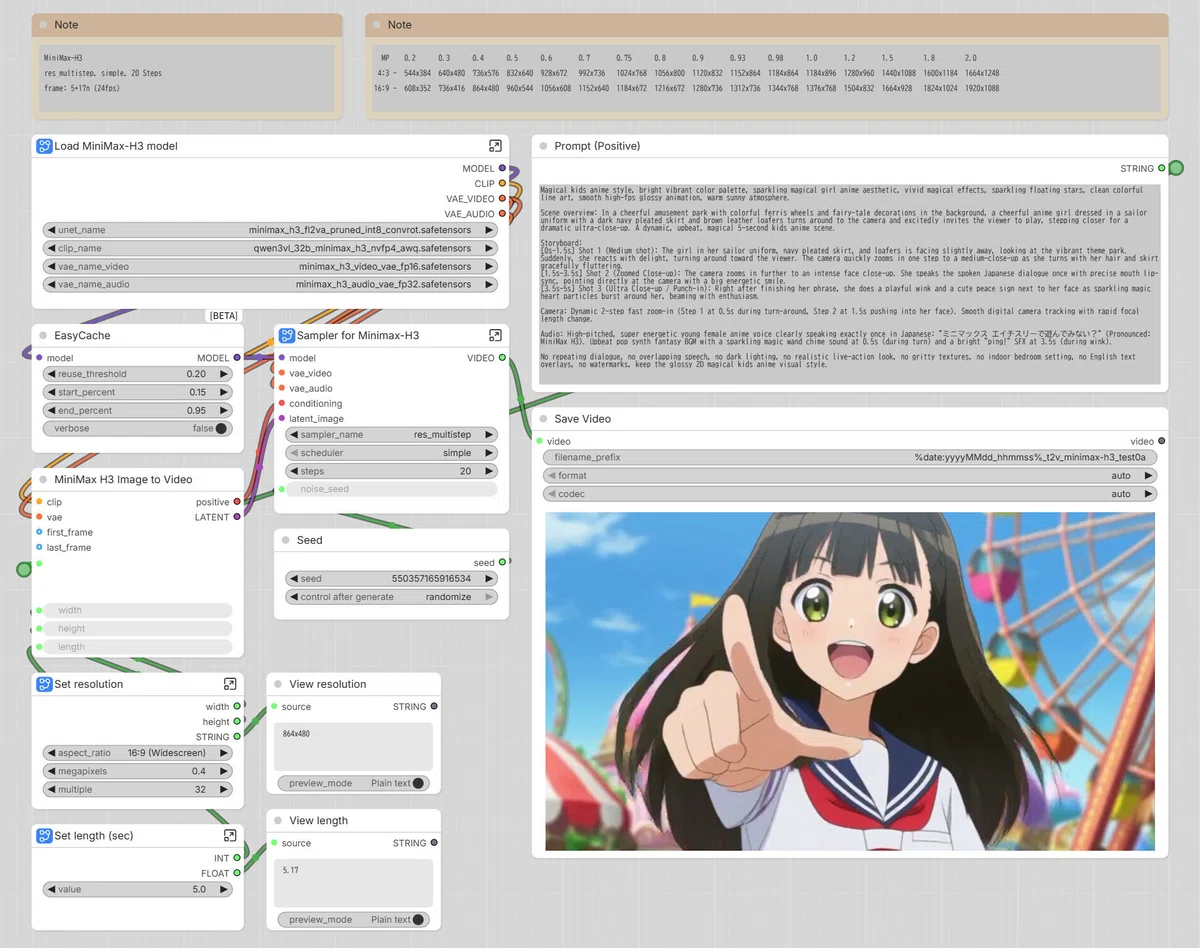Click the LATENT output slot on Image to Video
This screenshot has width=1200, height=948.
pyautogui.click(x=237, y=517)
